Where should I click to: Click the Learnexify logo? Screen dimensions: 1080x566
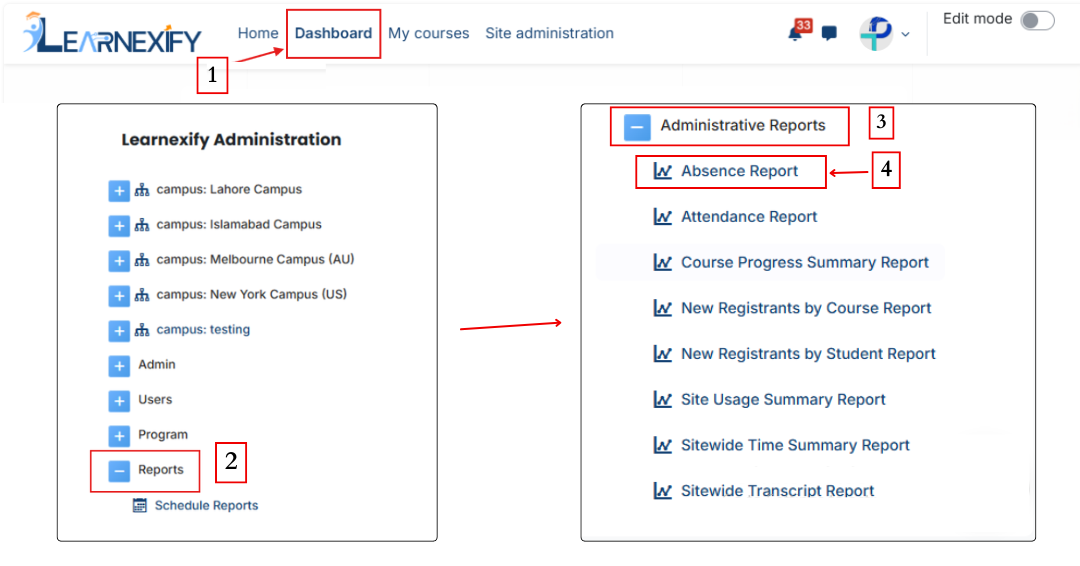[112, 32]
